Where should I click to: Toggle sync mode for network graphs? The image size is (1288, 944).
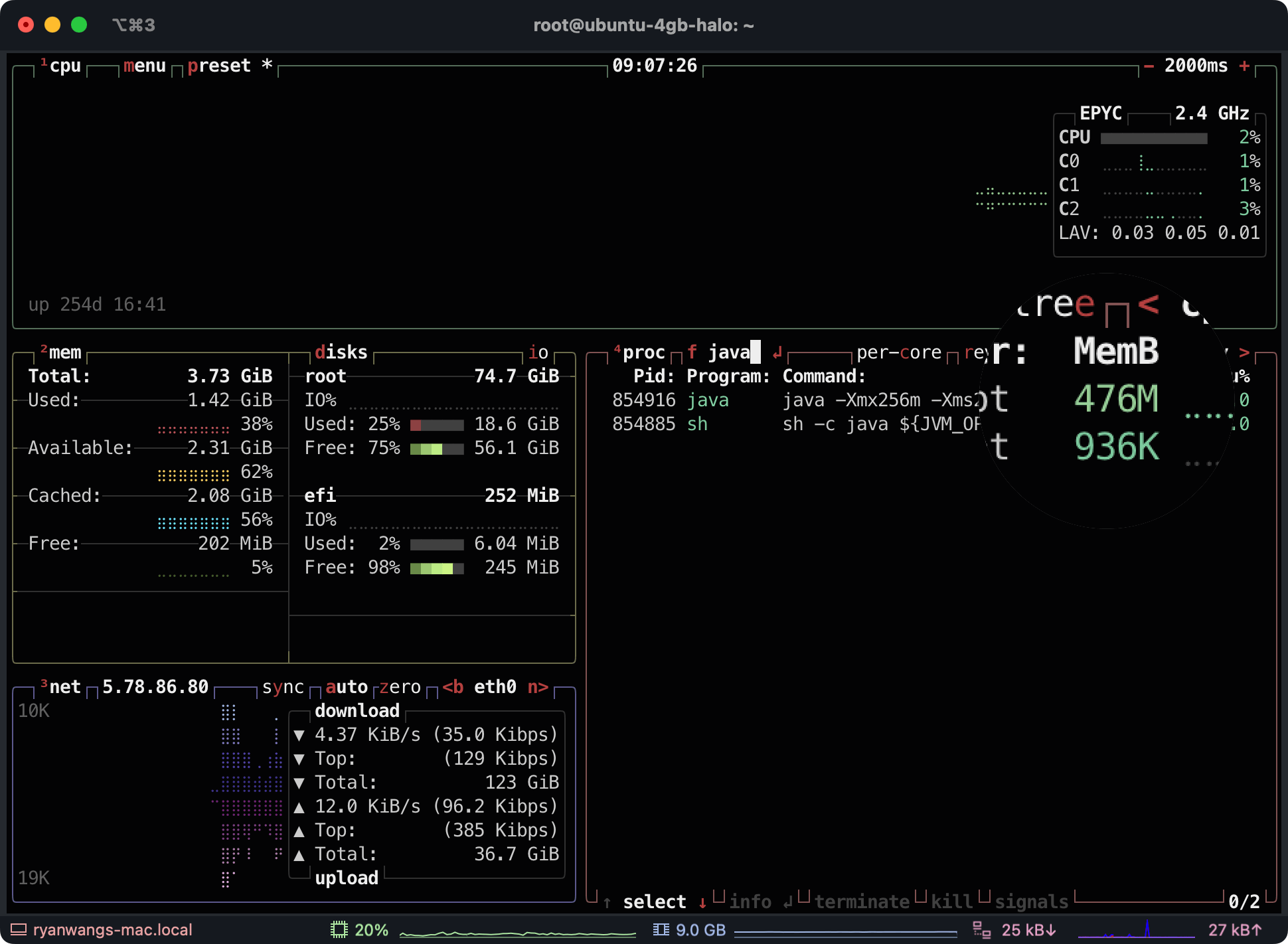click(x=283, y=686)
